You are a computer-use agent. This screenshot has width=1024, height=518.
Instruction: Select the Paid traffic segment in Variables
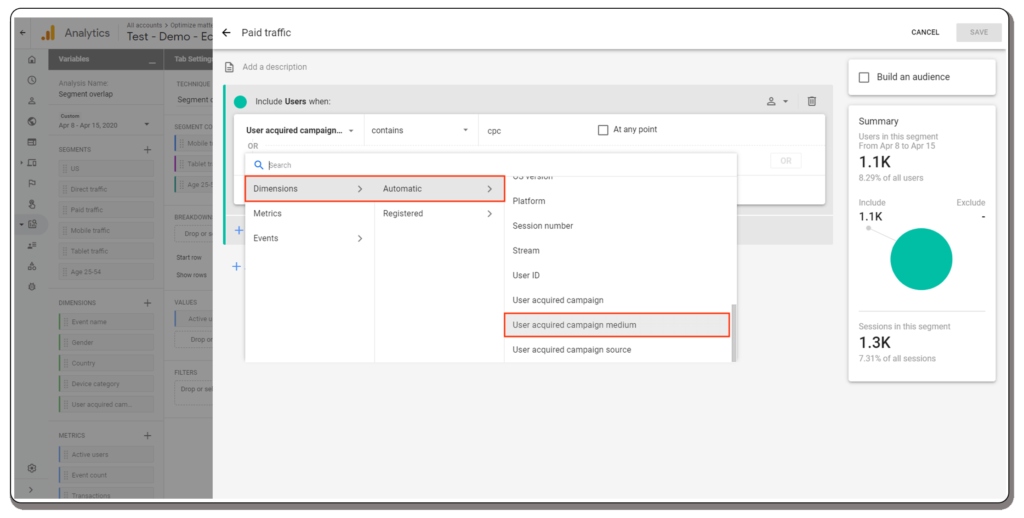tap(106, 210)
